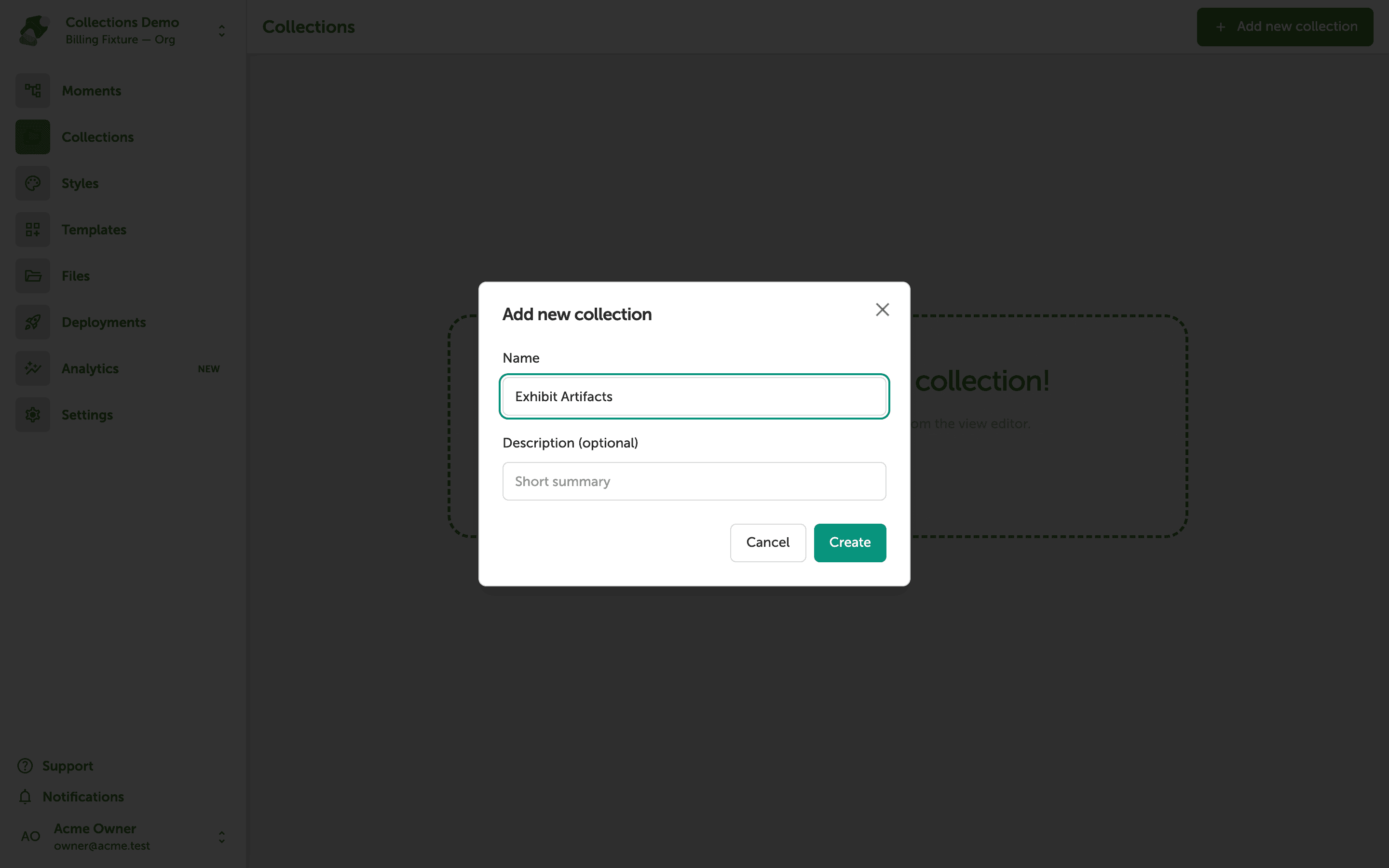Open Settings menu label

coord(87,415)
